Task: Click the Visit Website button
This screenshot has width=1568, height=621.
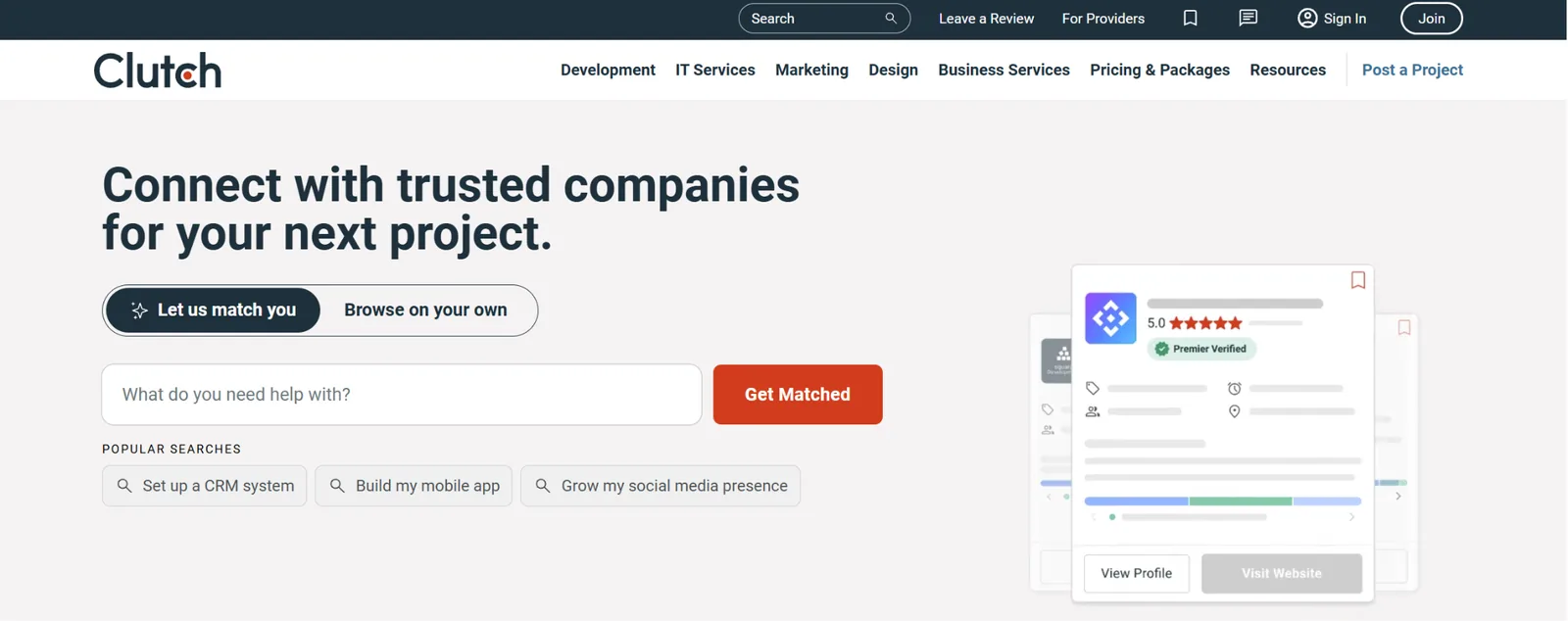Action: tap(1282, 573)
